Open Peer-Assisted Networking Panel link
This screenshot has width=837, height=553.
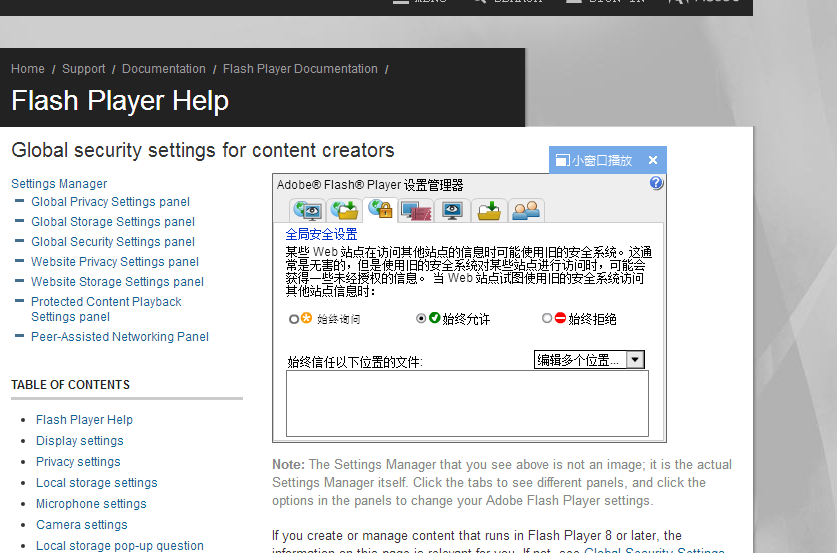(x=120, y=337)
